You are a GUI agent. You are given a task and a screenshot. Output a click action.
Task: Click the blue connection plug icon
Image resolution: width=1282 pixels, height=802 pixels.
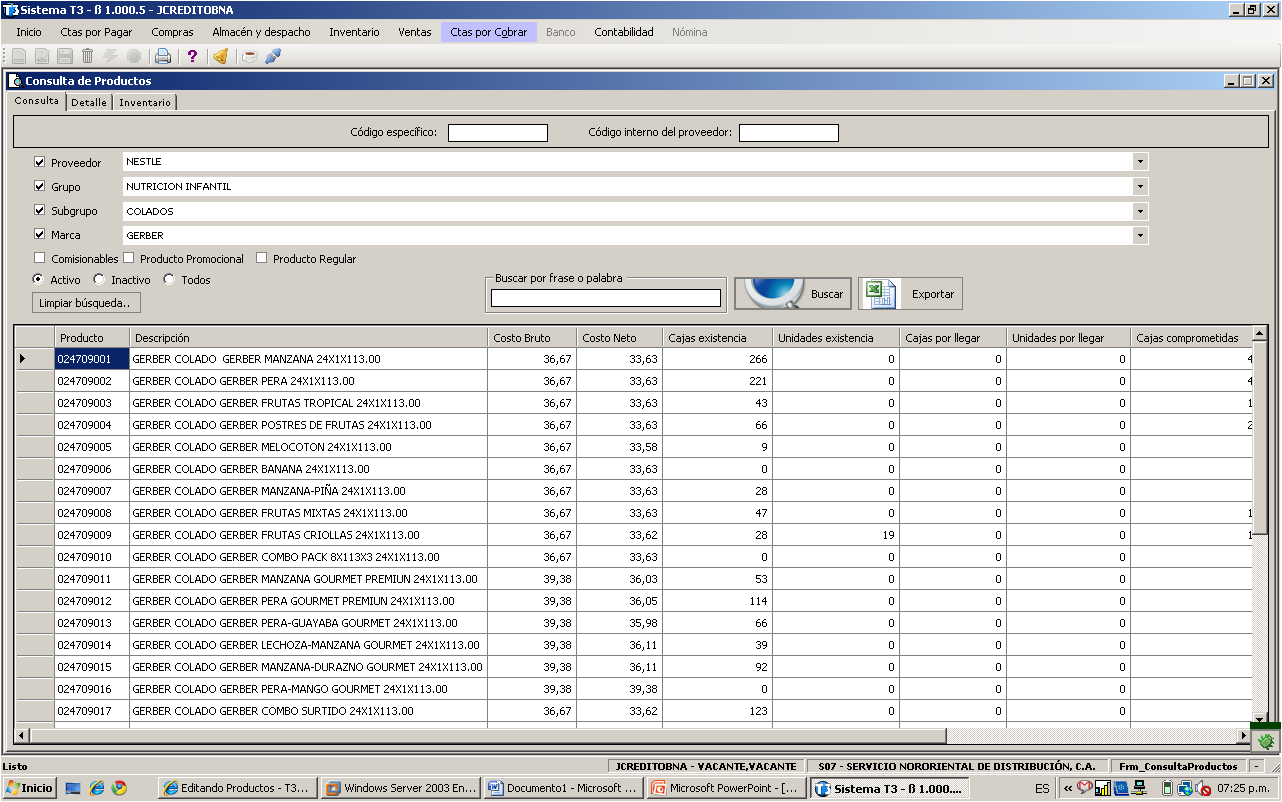273,56
